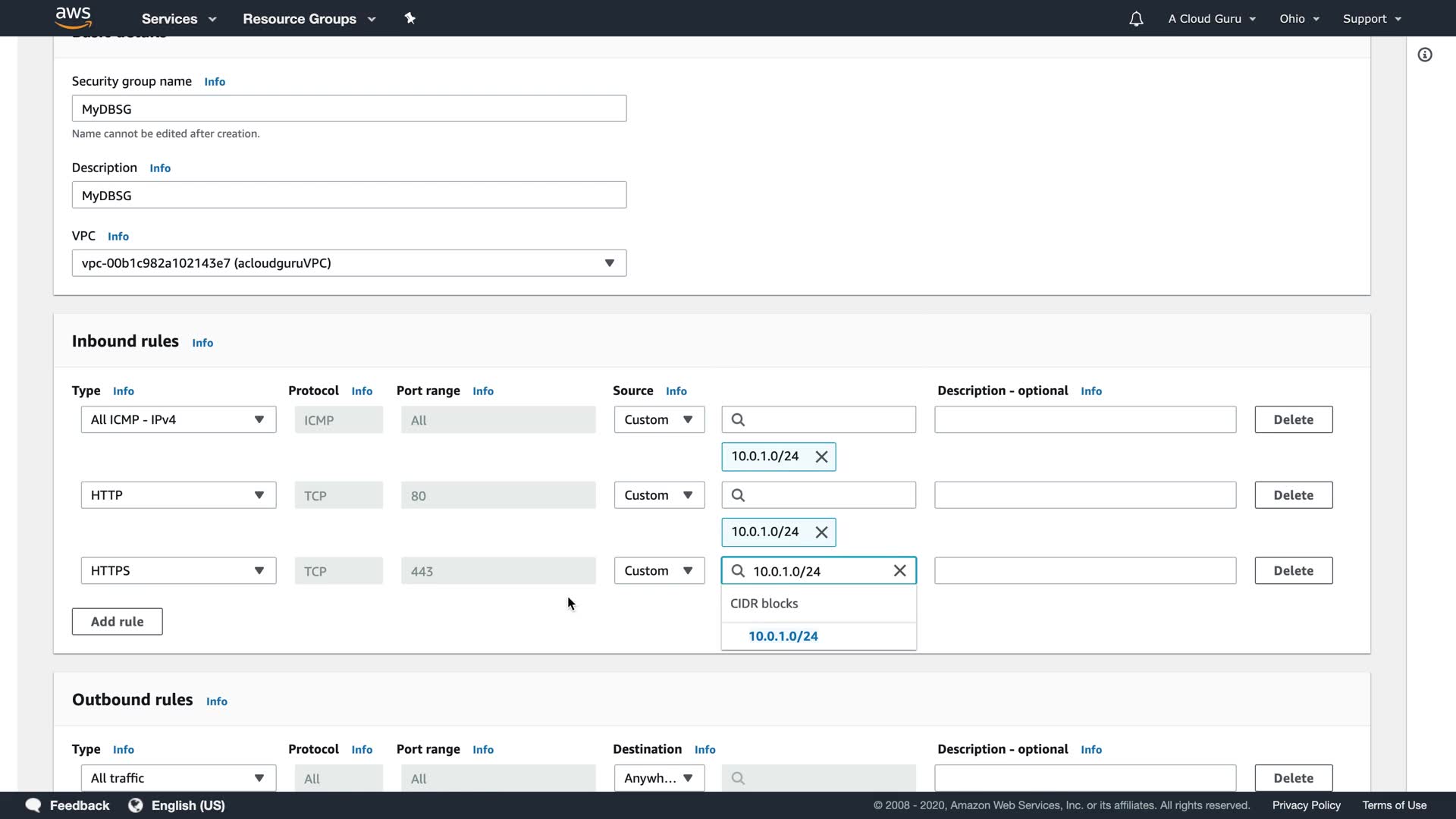Clear the HTTPS source search field
This screenshot has height=819, width=1456.
899,571
